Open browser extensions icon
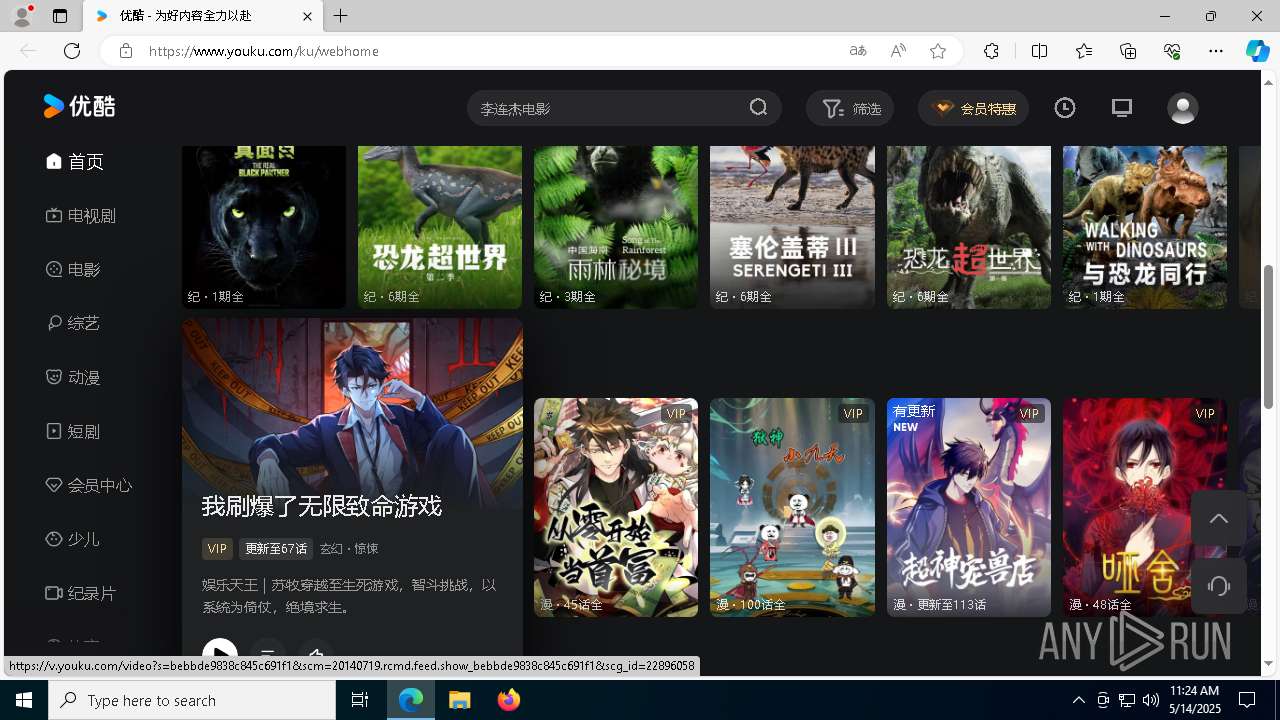Viewport: 1280px width, 720px height. (x=991, y=51)
